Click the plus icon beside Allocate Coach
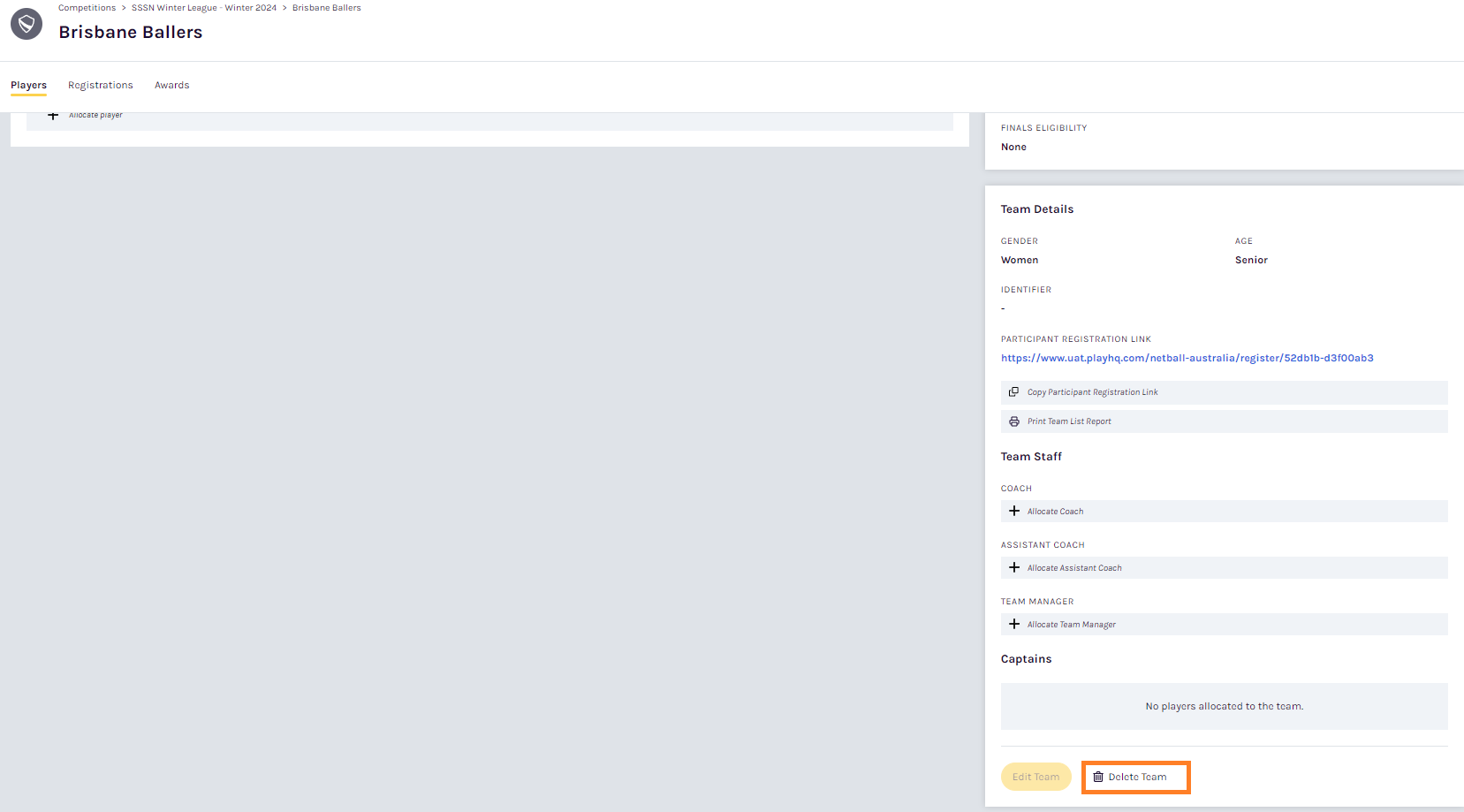Screen dimensions: 1464x812 1014,512
